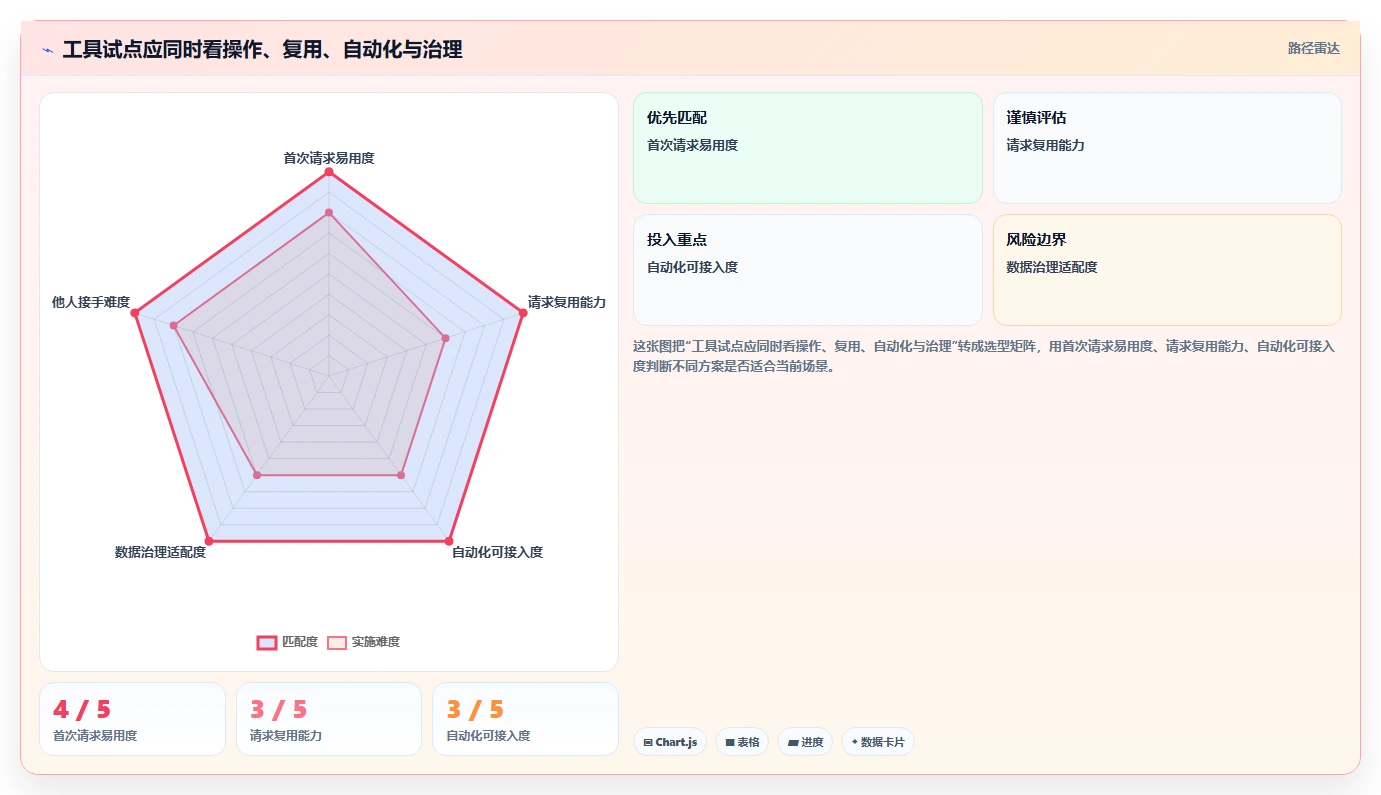Toggle the 实施难度 legend item
This screenshot has width=1381, height=795.
pyautogui.click(x=364, y=642)
